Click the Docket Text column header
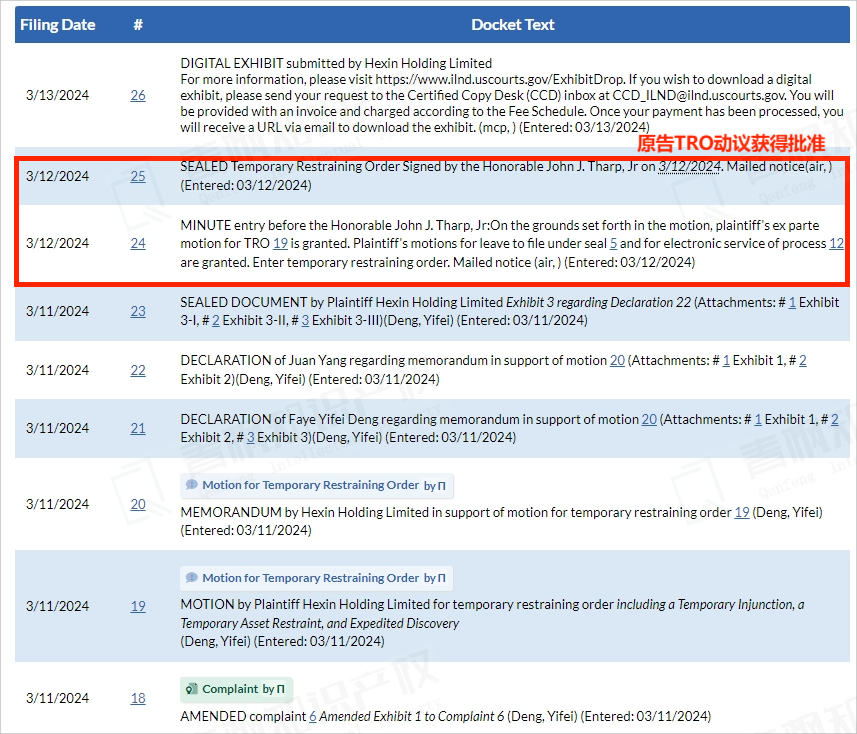Viewport: 857px width, 734px height. coord(513,25)
